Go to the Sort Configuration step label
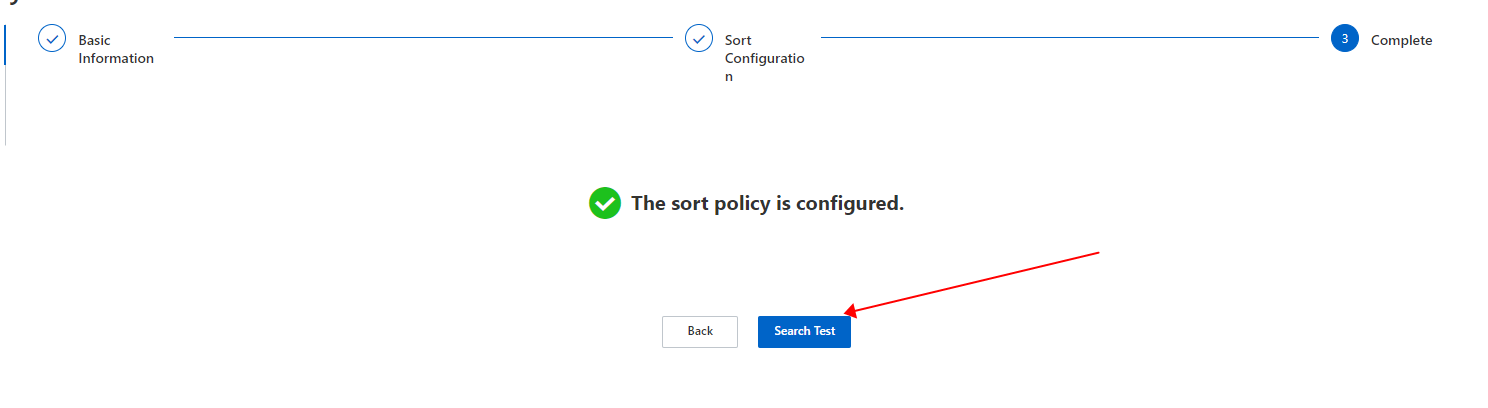The height and width of the screenshot is (408, 1488). 764,58
